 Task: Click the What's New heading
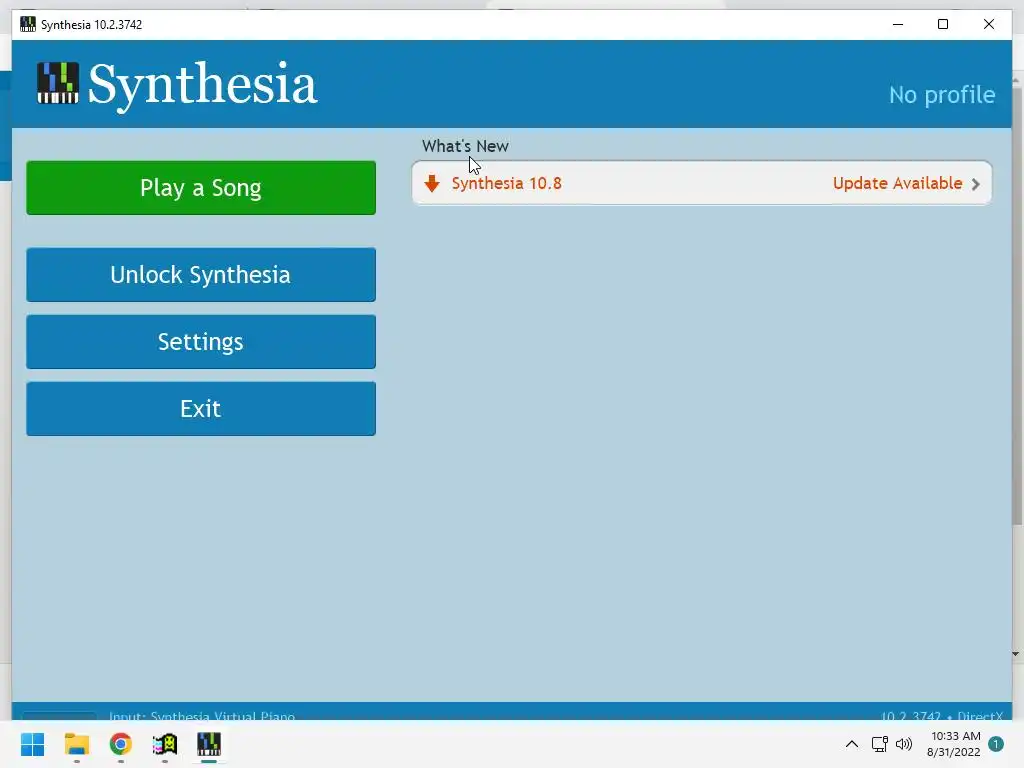click(465, 146)
